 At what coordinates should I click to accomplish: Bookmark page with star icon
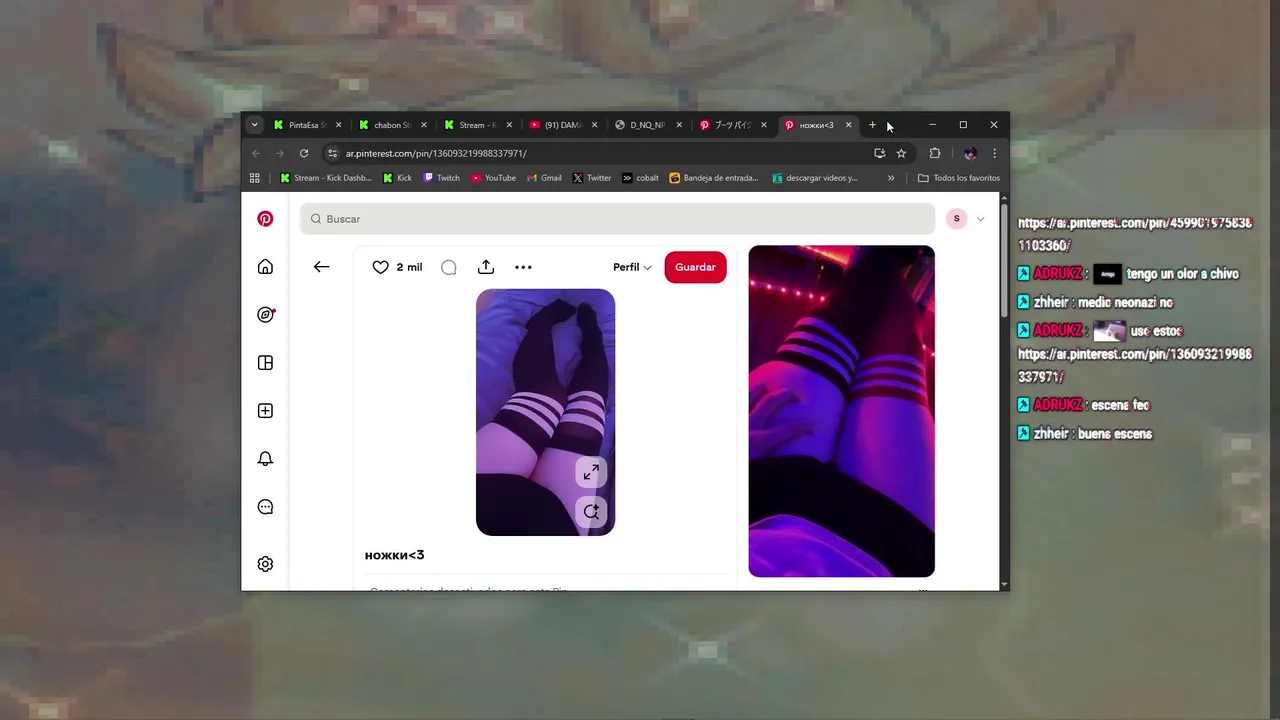(901, 153)
